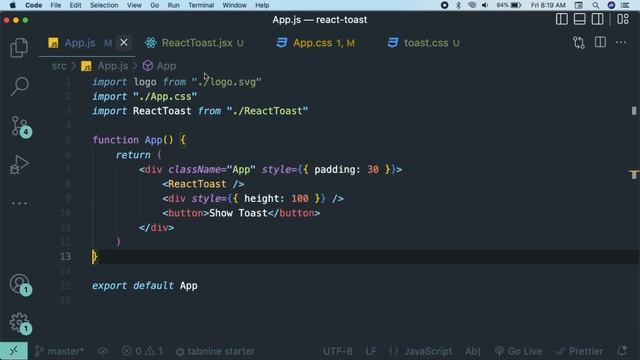The height and width of the screenshot is (360, 640).
Task: Synchronize changes with the cloud icon
Action: (x=102, y=351)
